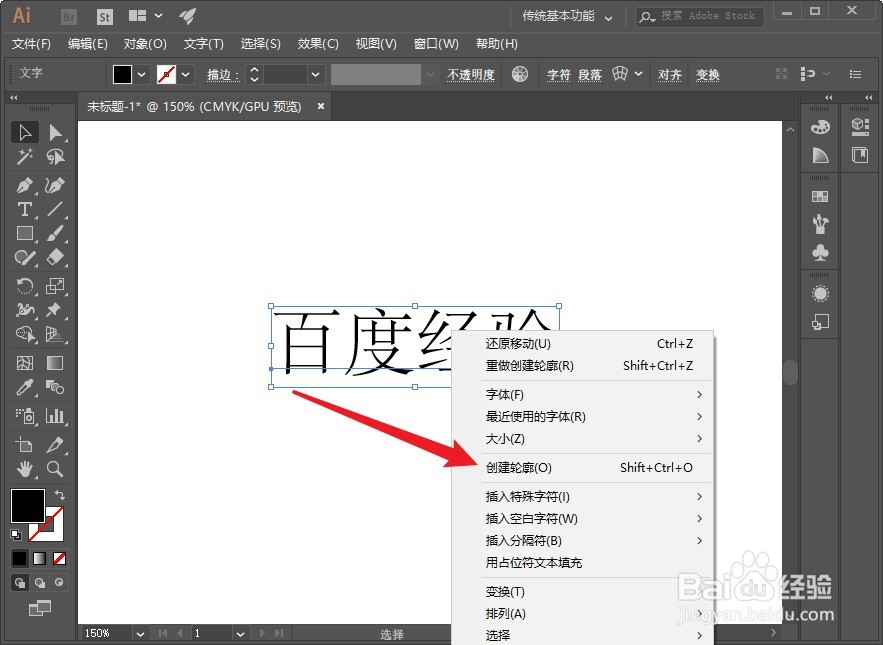Click the toolbox black fill swatch

tap(28, 505)
